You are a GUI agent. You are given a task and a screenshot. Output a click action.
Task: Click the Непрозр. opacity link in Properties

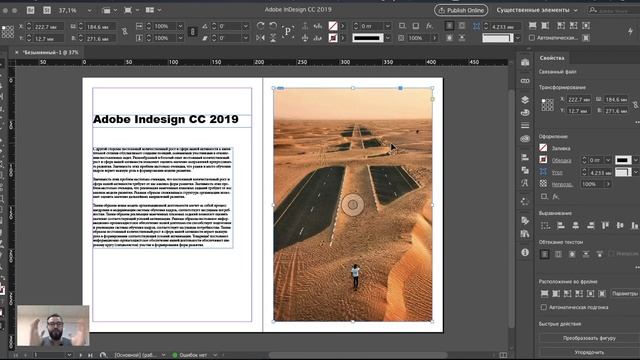(x=562, y=184)
